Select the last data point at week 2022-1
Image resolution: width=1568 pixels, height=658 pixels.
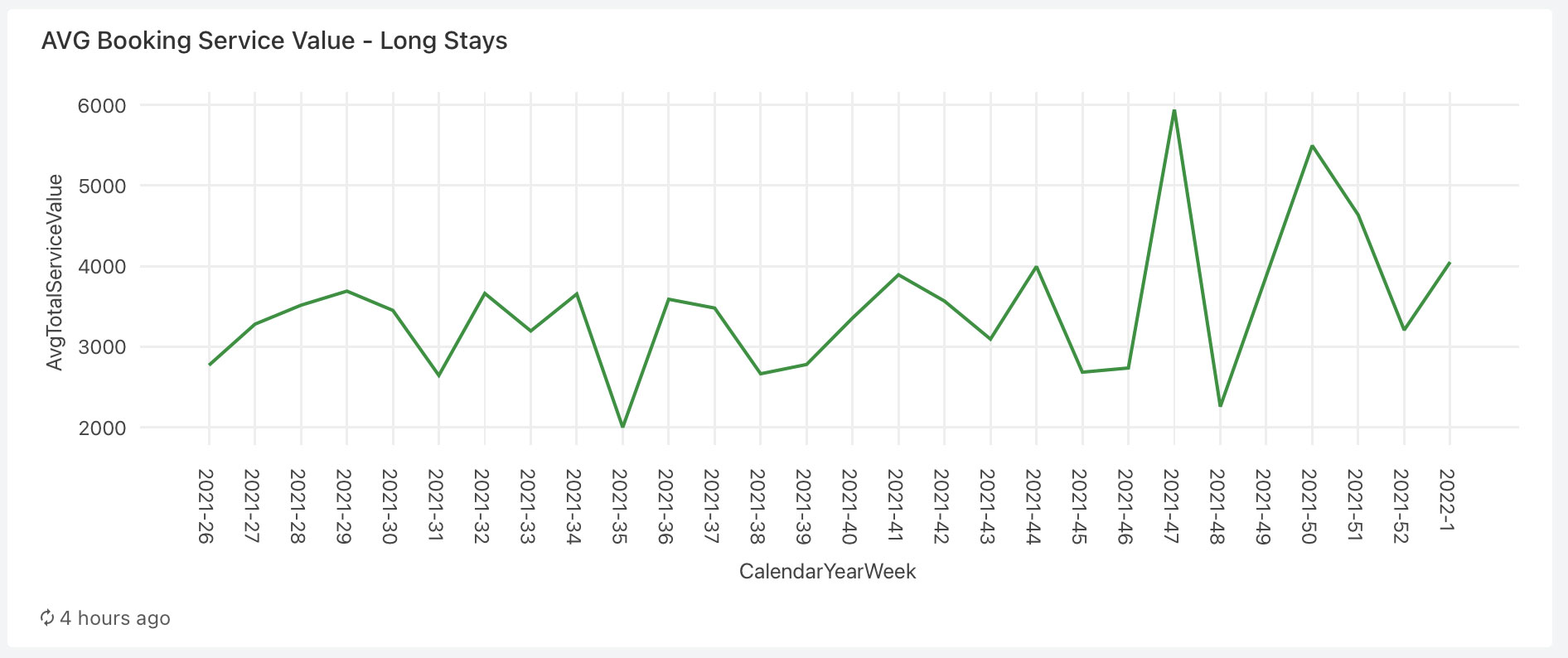pyautogui.click(x=1449, y=263)
